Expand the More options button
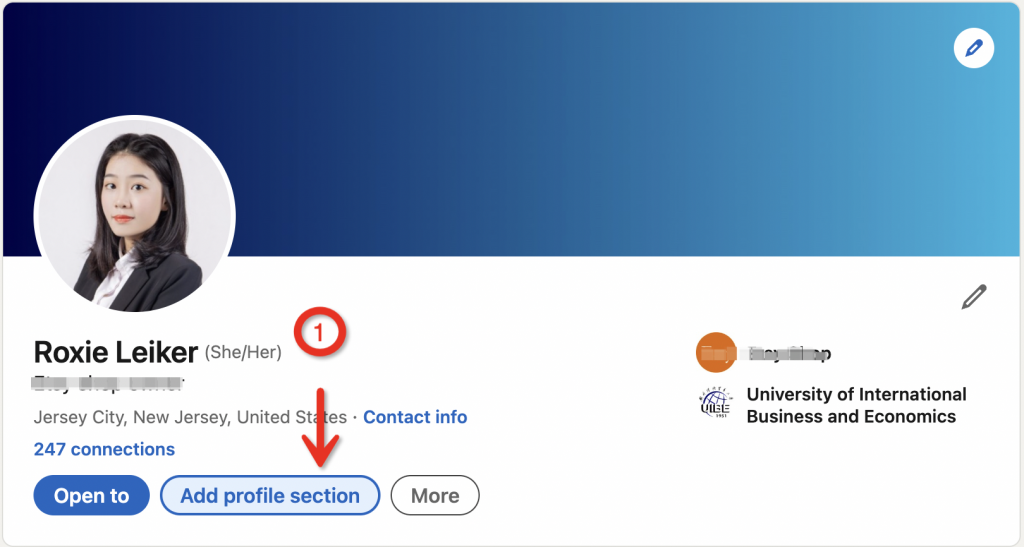Viewport: 1024px width, 547px height. pyautogui.click(x=435, y=495)
